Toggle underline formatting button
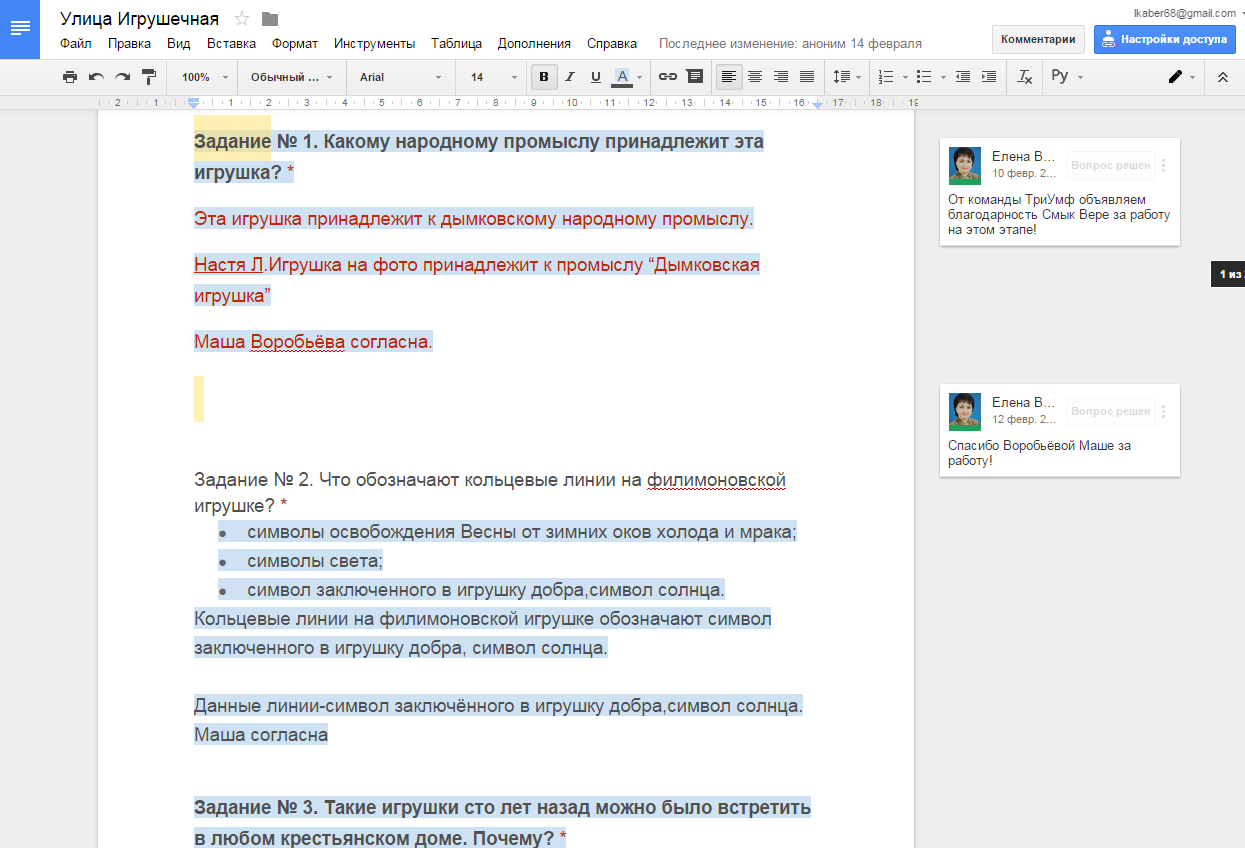 (596, 77)
